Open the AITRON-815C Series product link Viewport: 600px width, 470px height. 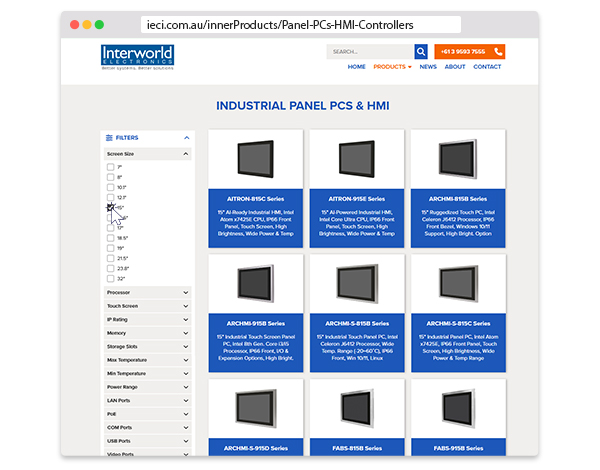pos(256,199)
